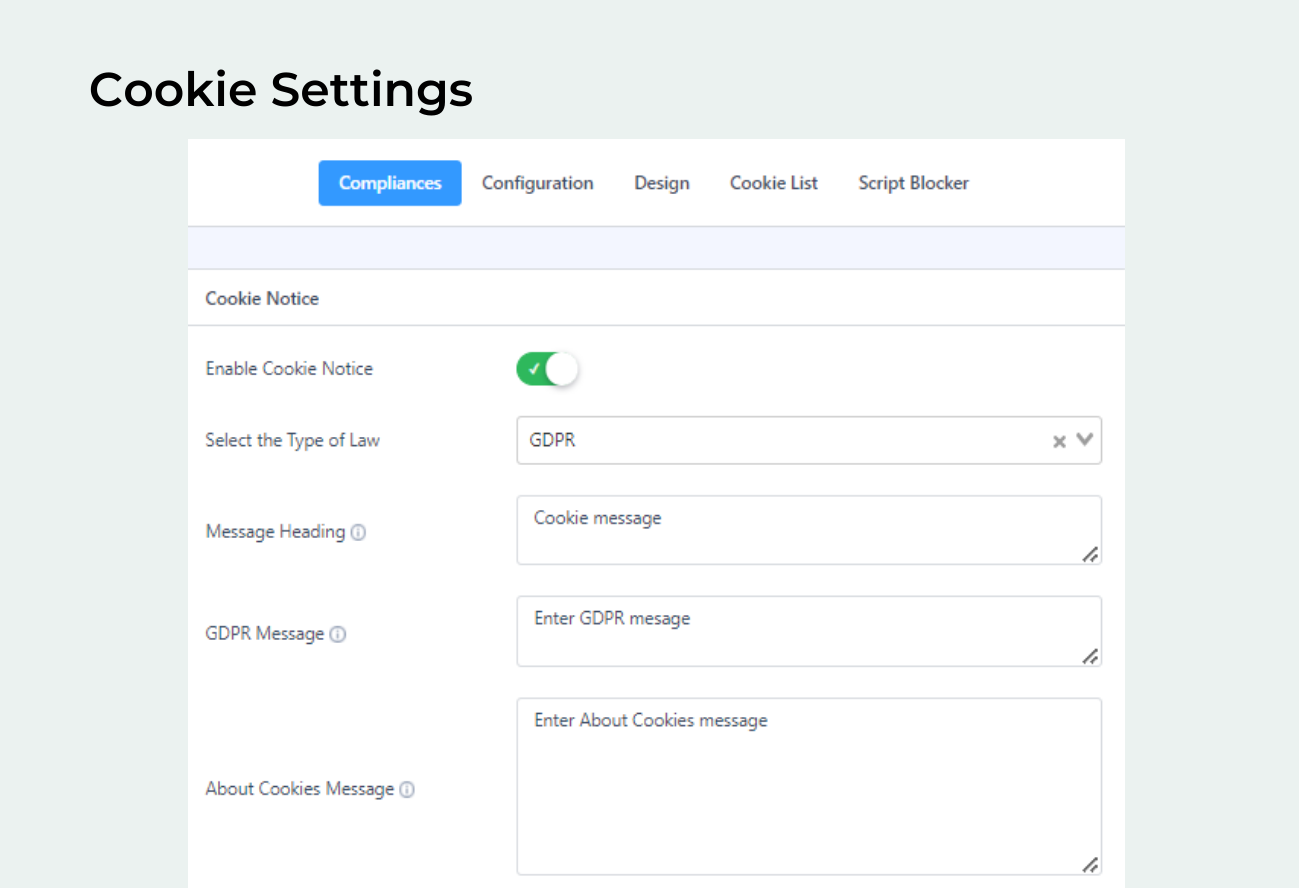Click the GDPR Message resize handle
The width and height of the screenshot is (1299, 888).
point(1090,656)
